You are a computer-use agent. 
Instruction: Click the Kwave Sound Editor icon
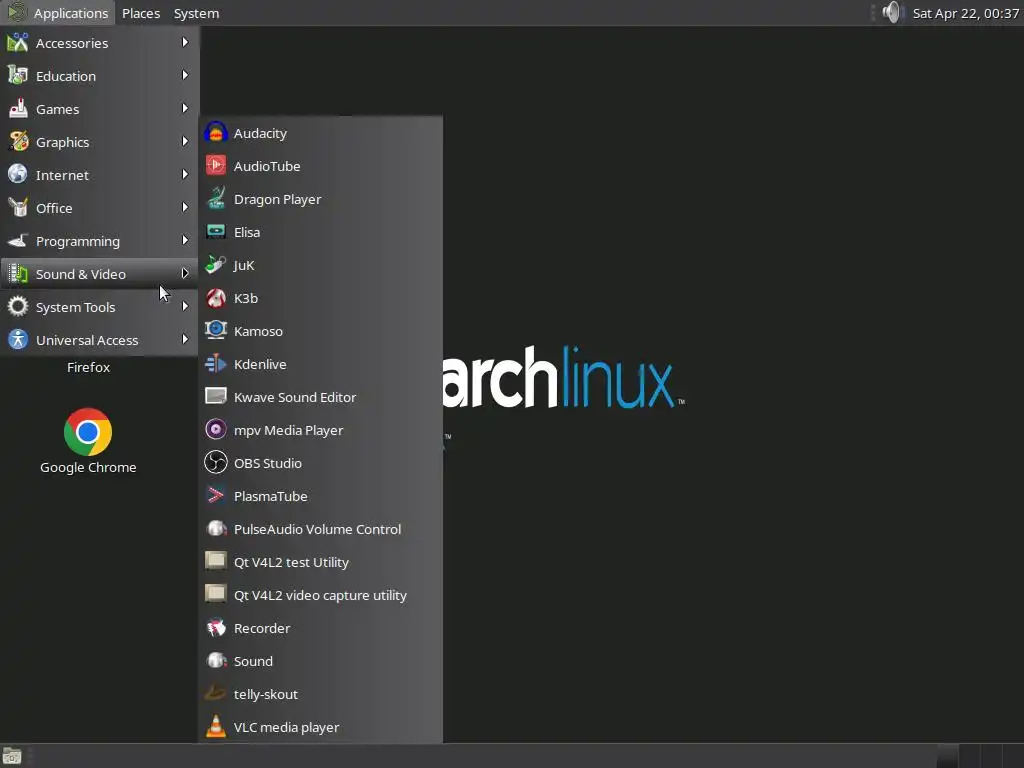216,396
